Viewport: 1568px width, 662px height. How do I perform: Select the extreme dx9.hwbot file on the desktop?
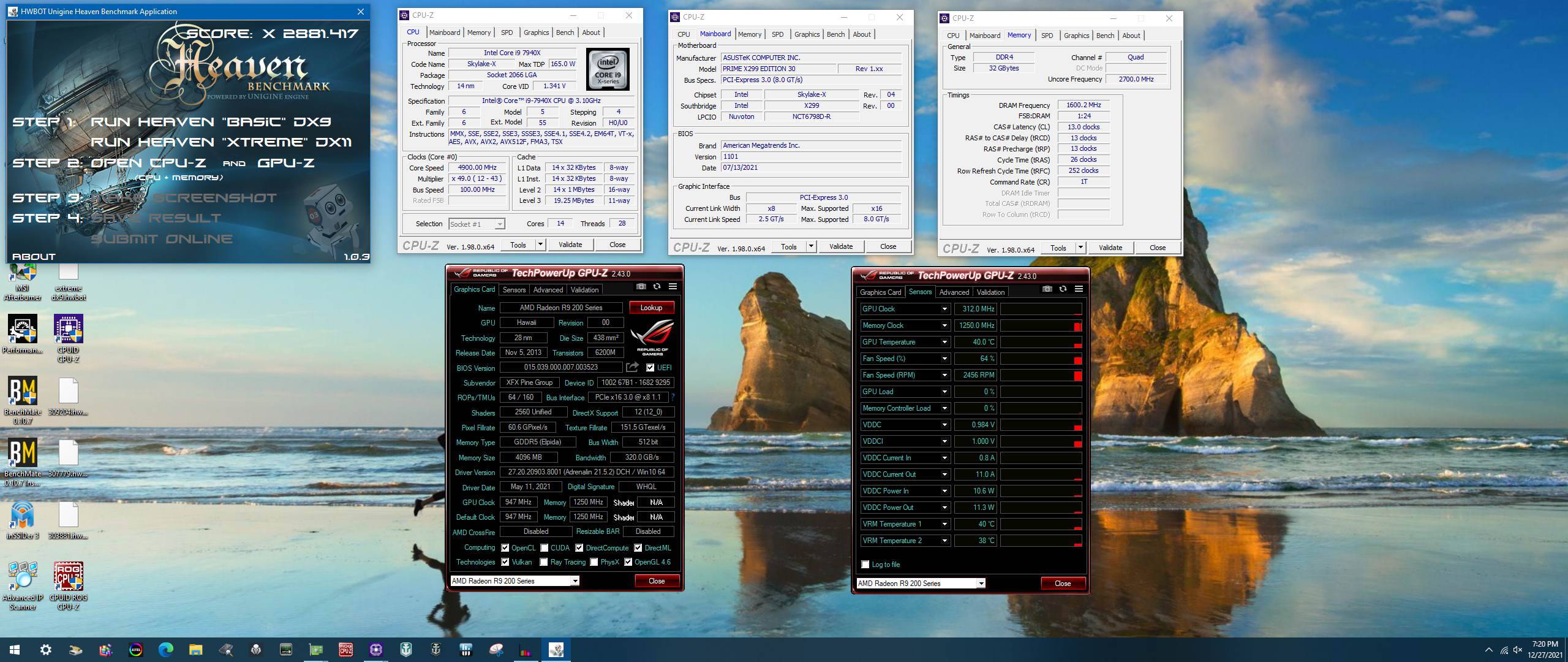pyautogui.click(x=68, y=282)
